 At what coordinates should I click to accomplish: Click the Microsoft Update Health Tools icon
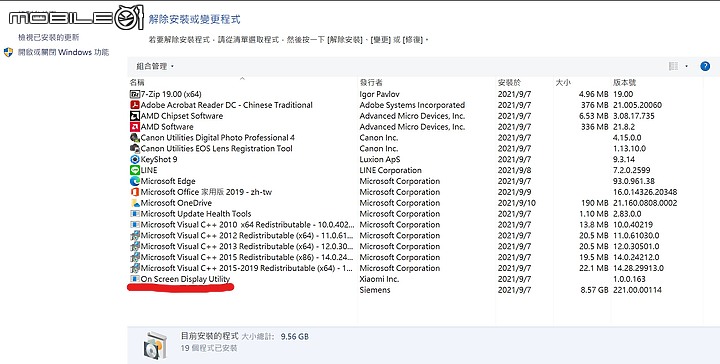135,214
